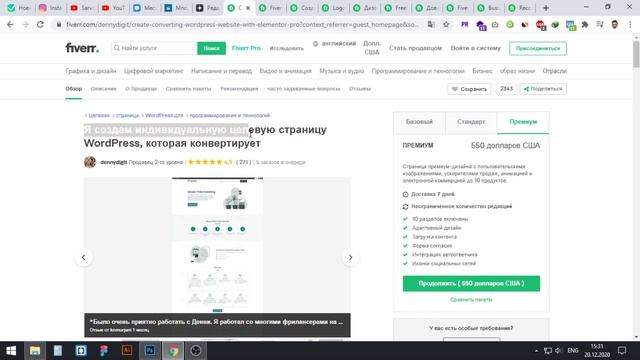Switch to the Instagram browser tab
The image size is (640, 360).
tap(50, 8)
